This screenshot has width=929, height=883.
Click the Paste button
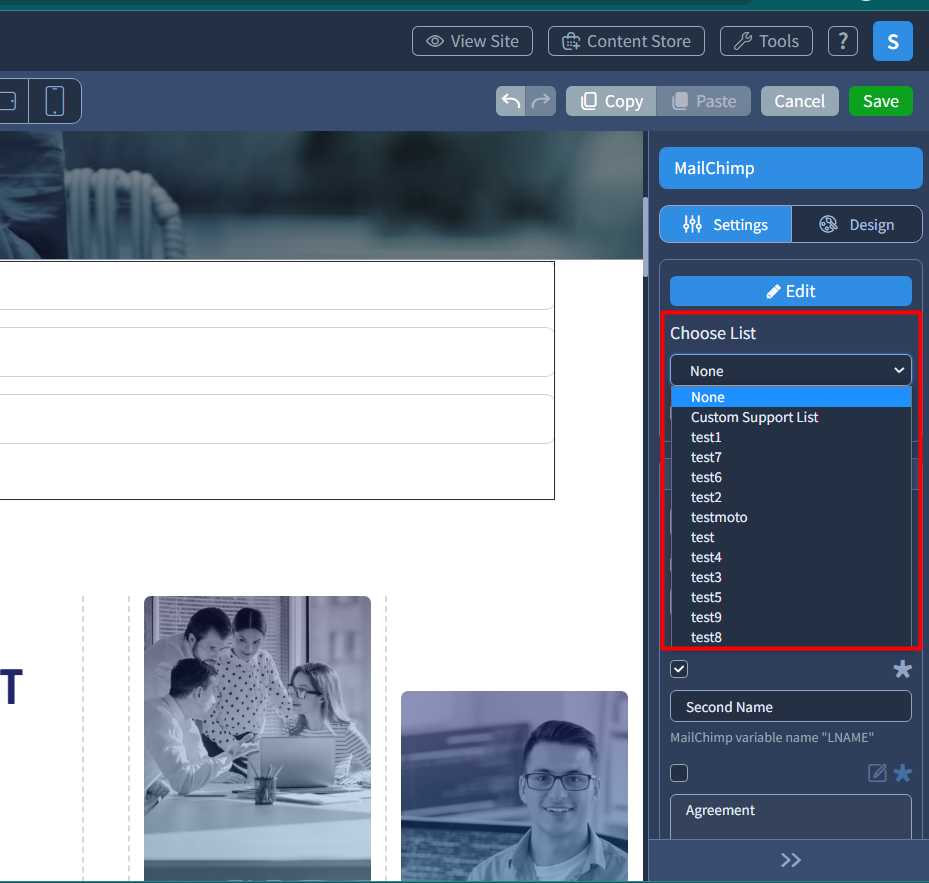(x=703, y=101)
